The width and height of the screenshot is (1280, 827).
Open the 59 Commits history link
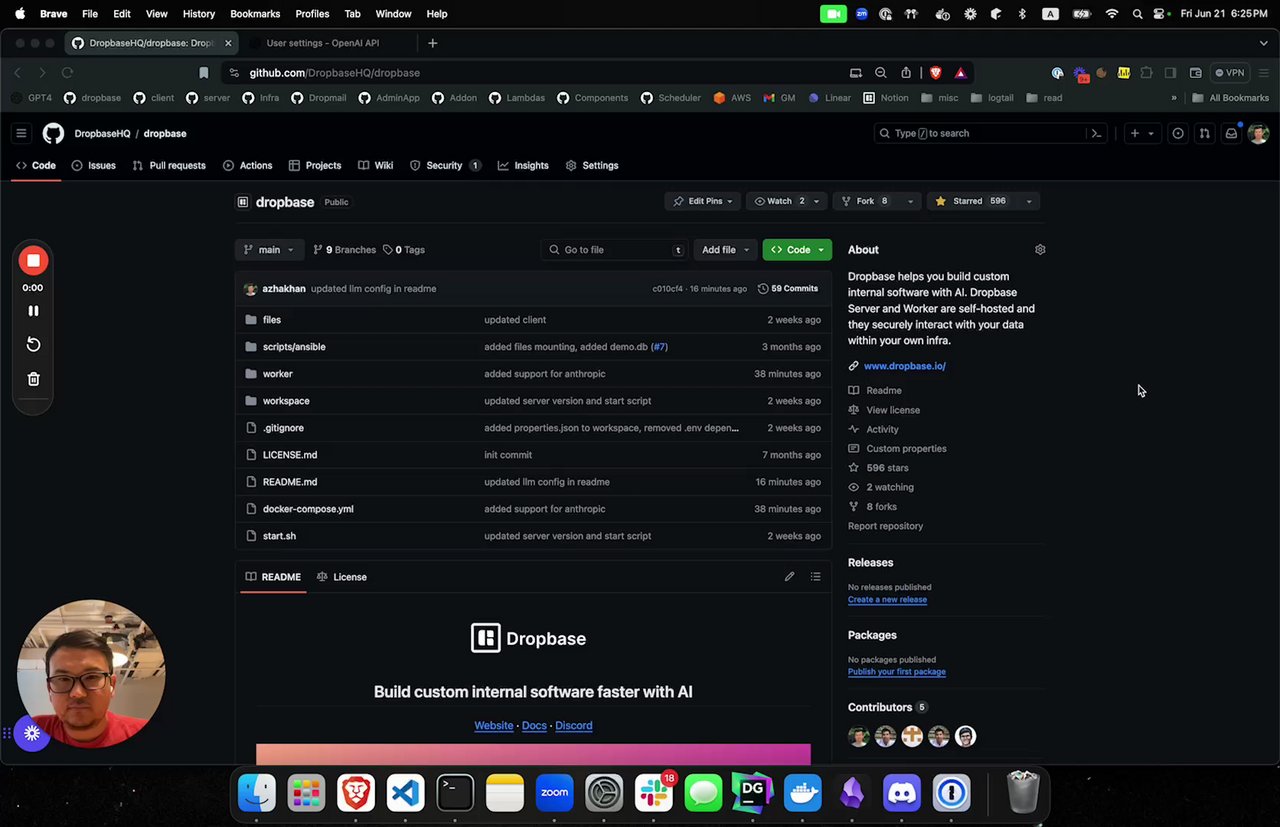[788, 289]
